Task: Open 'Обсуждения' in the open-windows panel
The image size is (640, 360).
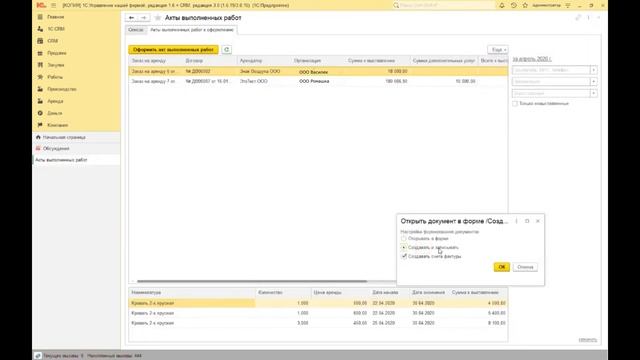Action: [x=56, y=149]
